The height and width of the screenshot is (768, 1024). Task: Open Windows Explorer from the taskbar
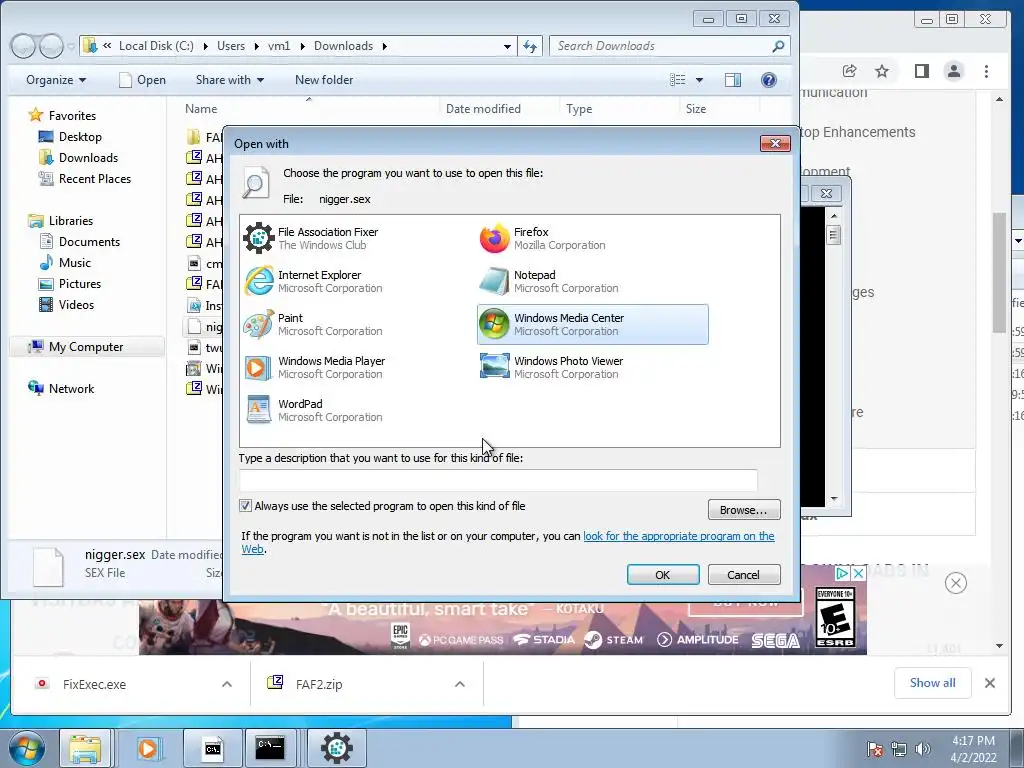pos(85,748)
